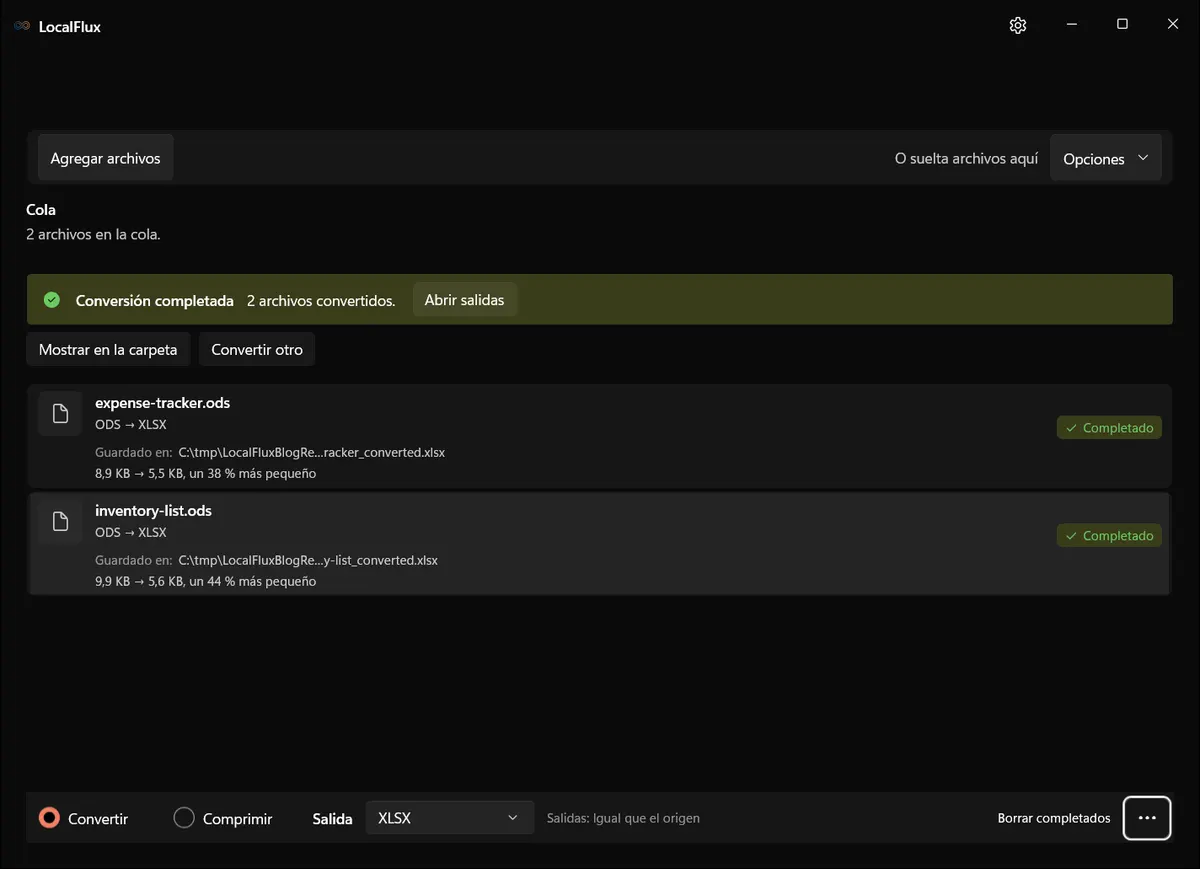
Task: Open the settings gear icon
Action: point(1018,26)
